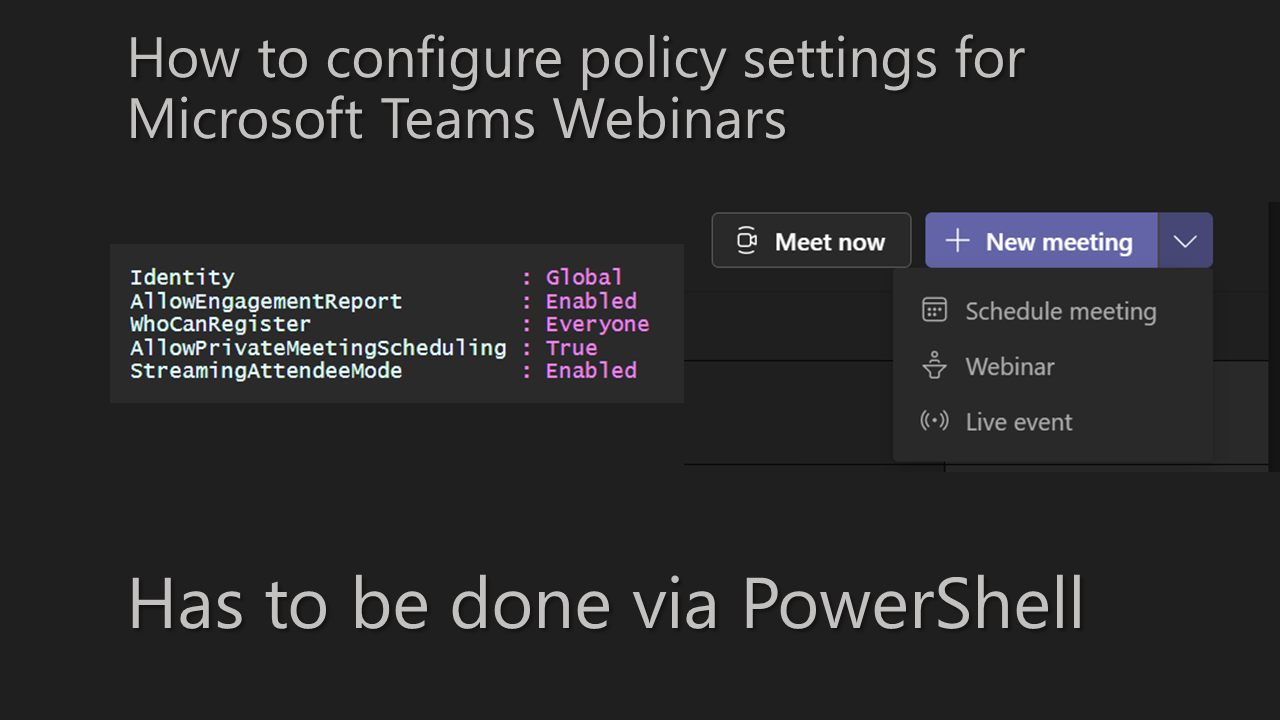The height and width of the screenshot is (720, 1280).
Task: Click the camera icon in Meet now
Action: 746,241
